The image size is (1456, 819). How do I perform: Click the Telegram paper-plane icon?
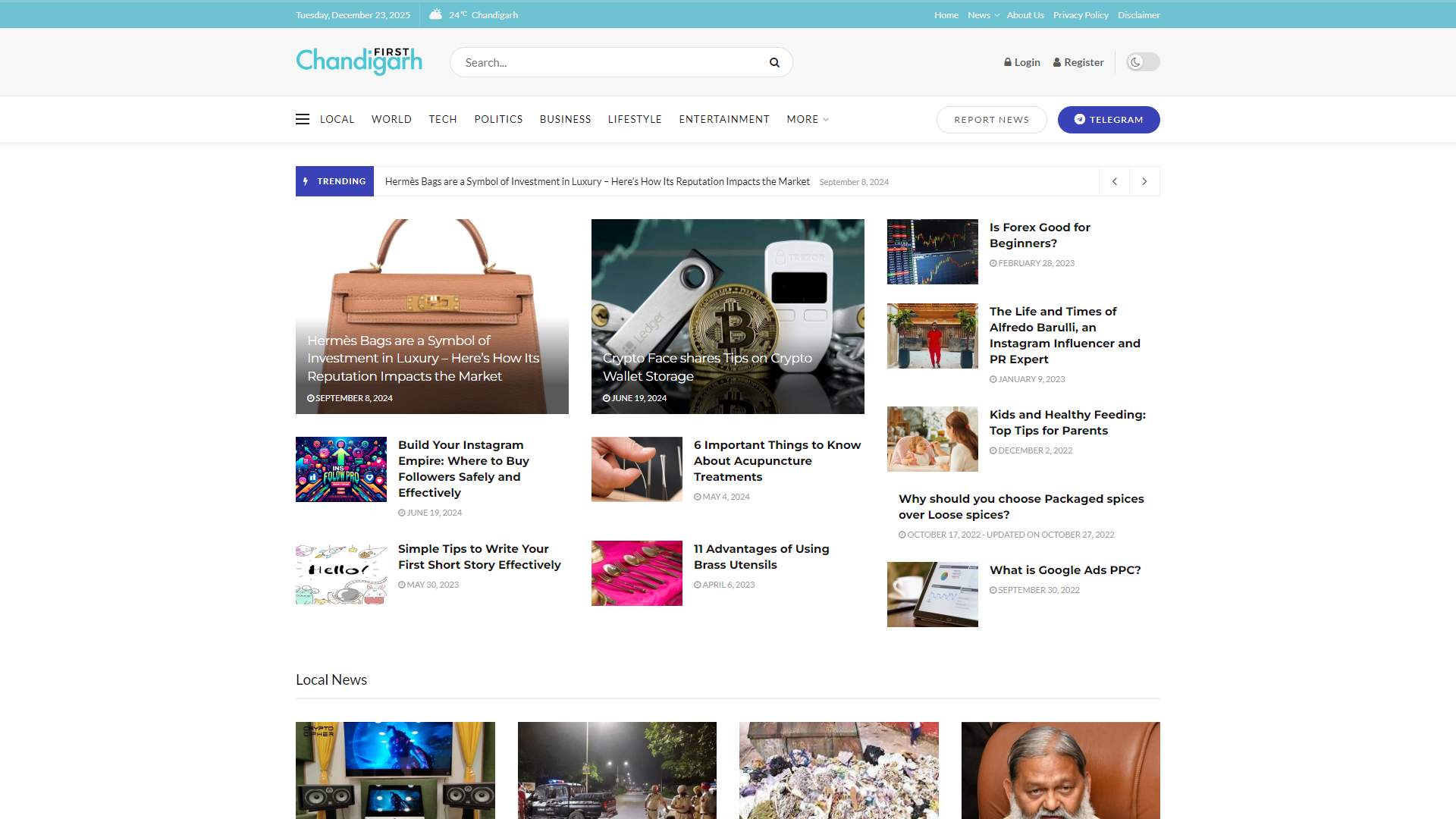[x=1080, y=119]
